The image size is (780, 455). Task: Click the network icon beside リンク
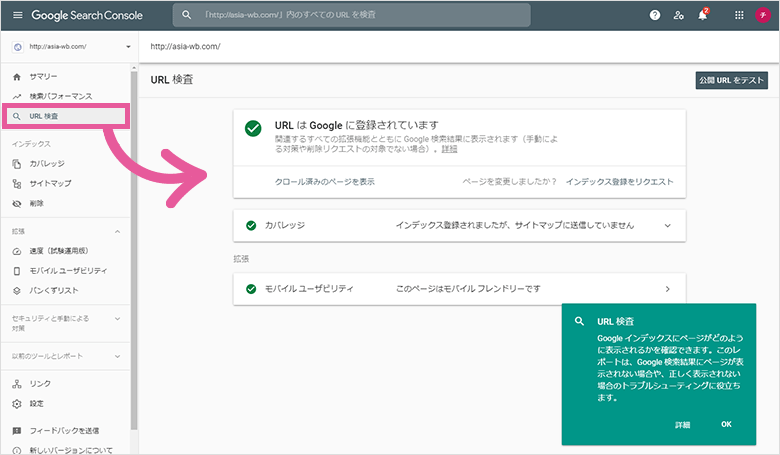17,384
